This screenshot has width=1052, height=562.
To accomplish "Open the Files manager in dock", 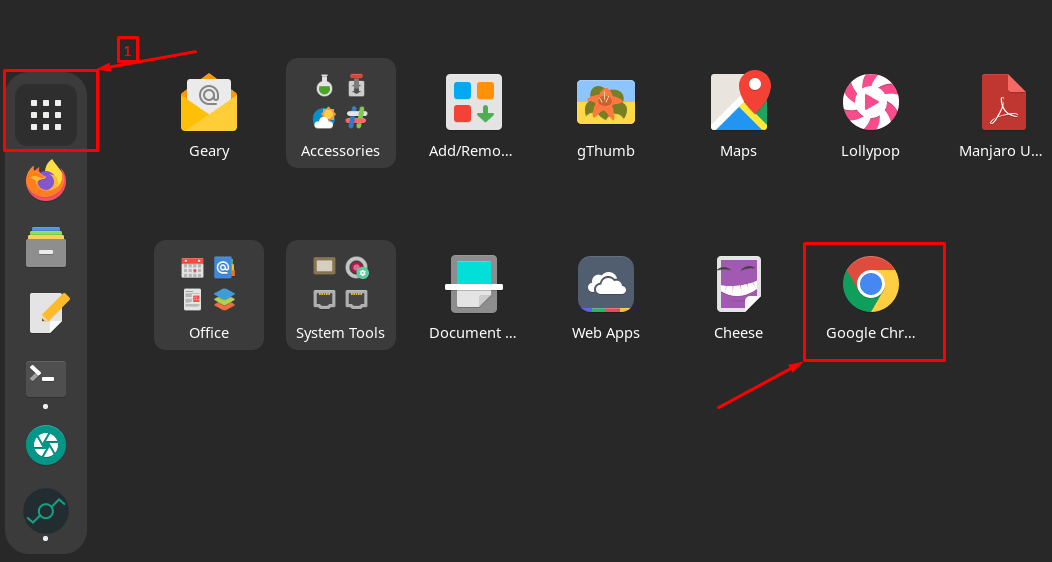I will click(46, 247).
